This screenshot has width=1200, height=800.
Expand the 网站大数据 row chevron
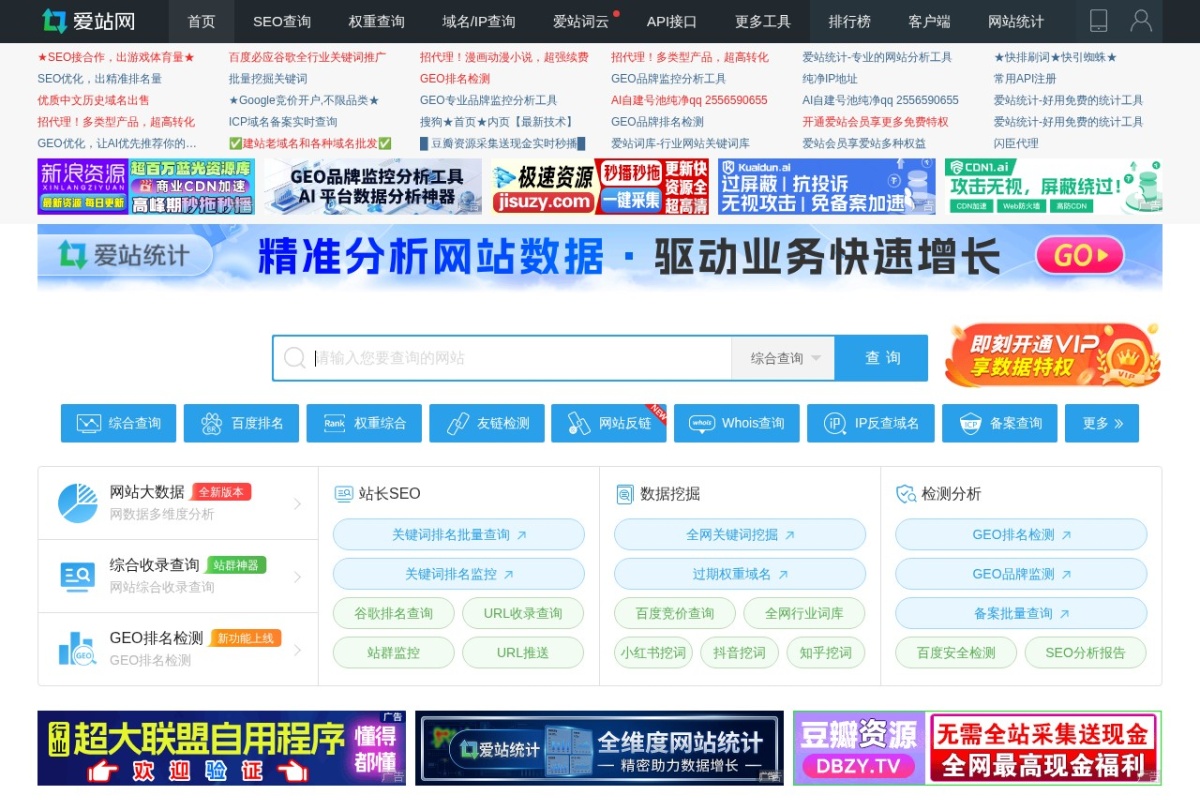point(297,504)
